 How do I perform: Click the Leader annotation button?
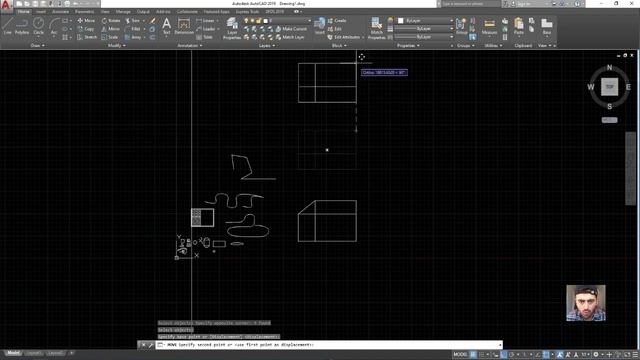(x=207, y=29)
